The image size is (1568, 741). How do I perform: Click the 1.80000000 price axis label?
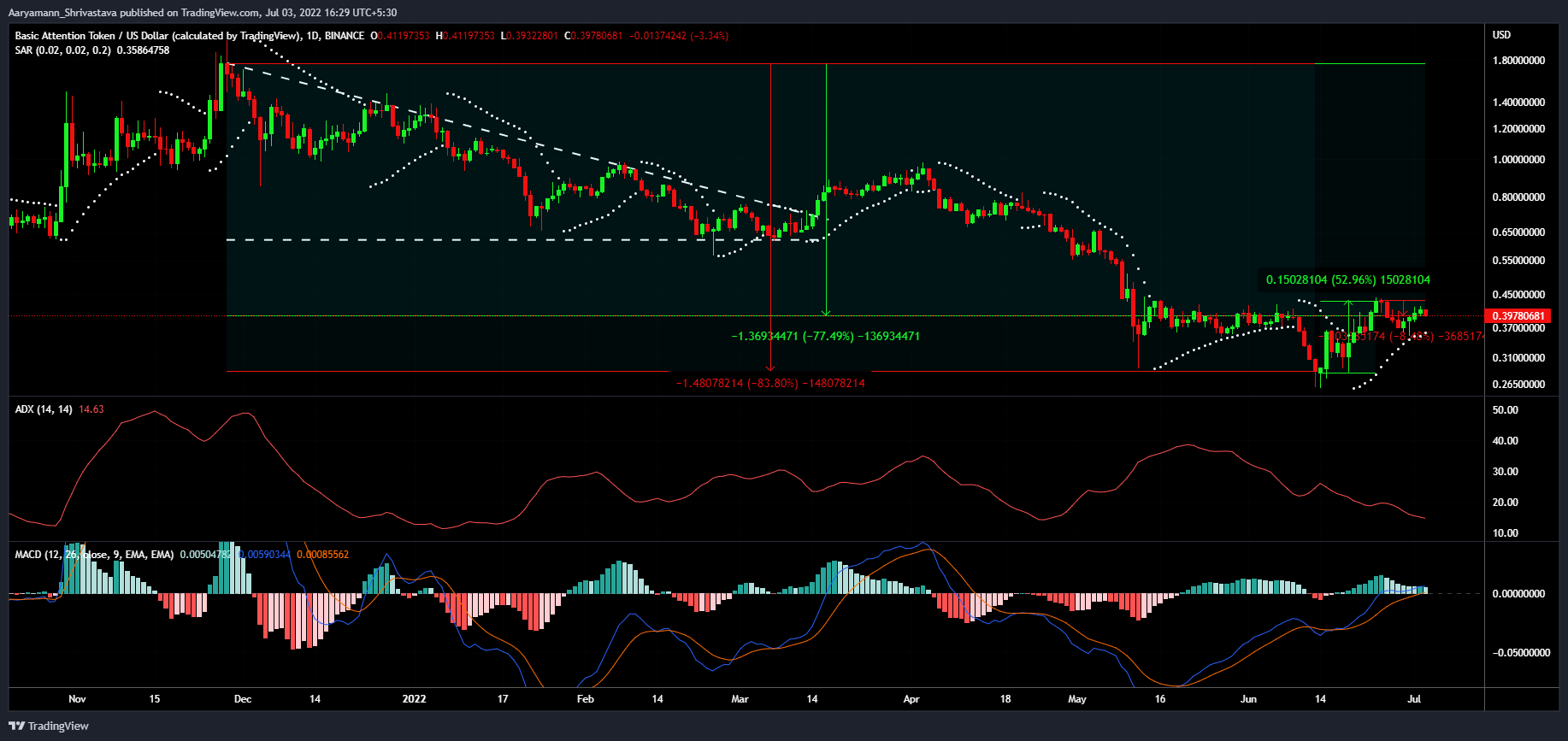pyautogui.click(x=1518, y=61)
